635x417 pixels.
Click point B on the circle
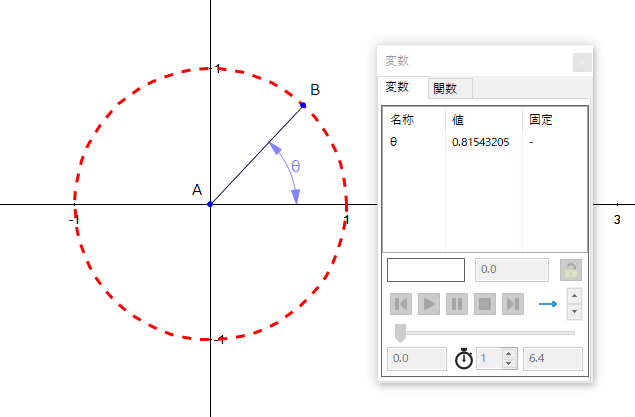pos(303,105)
